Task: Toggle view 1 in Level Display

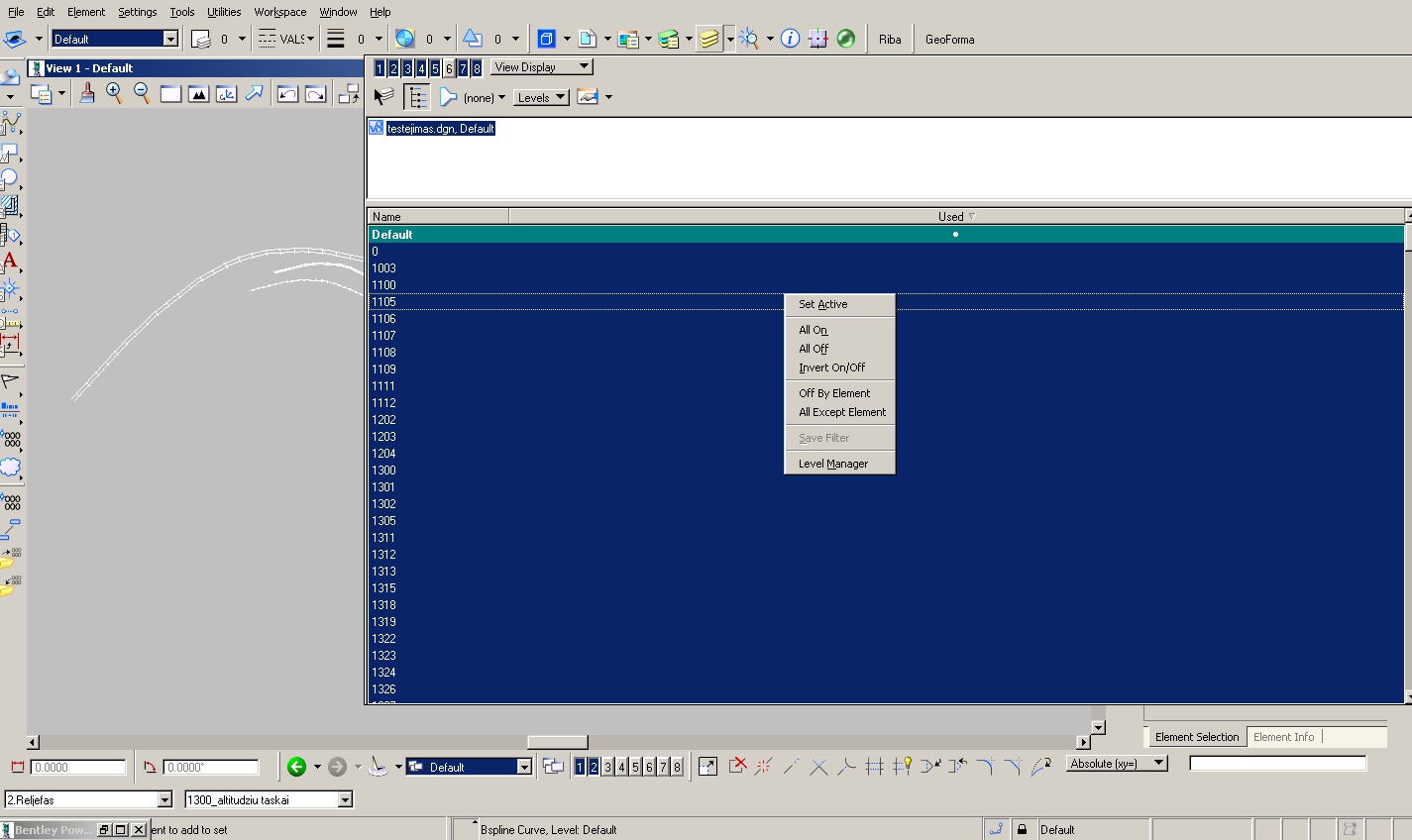Action: pyautogui.click(x=380, y=67)
